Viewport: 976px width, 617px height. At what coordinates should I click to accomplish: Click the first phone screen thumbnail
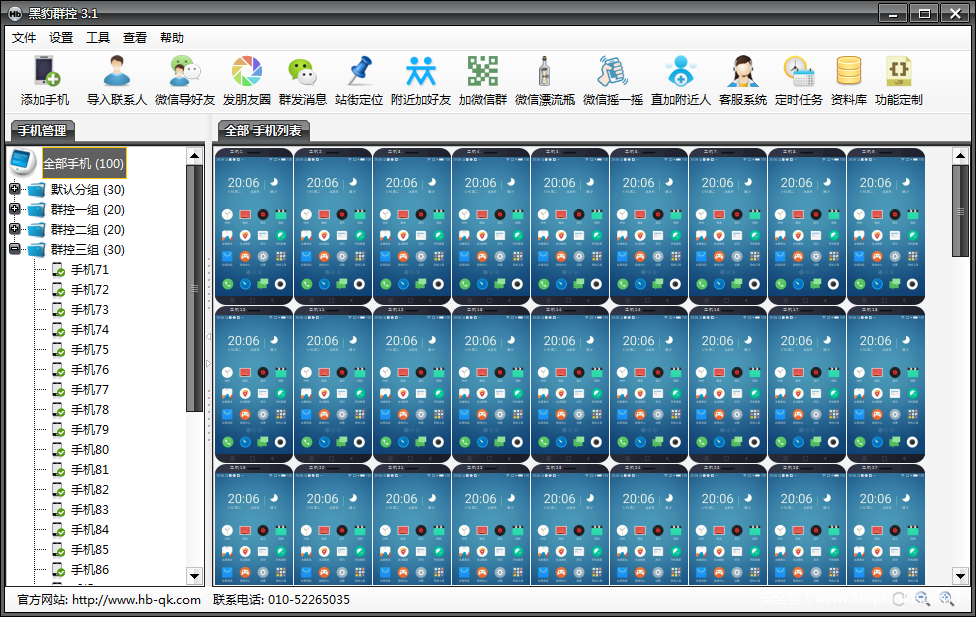254,225
